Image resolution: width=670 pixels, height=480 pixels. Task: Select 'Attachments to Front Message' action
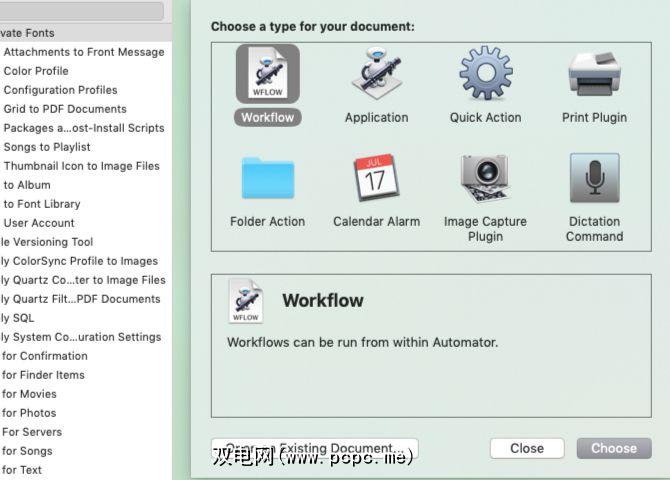[x=85, y=52]
